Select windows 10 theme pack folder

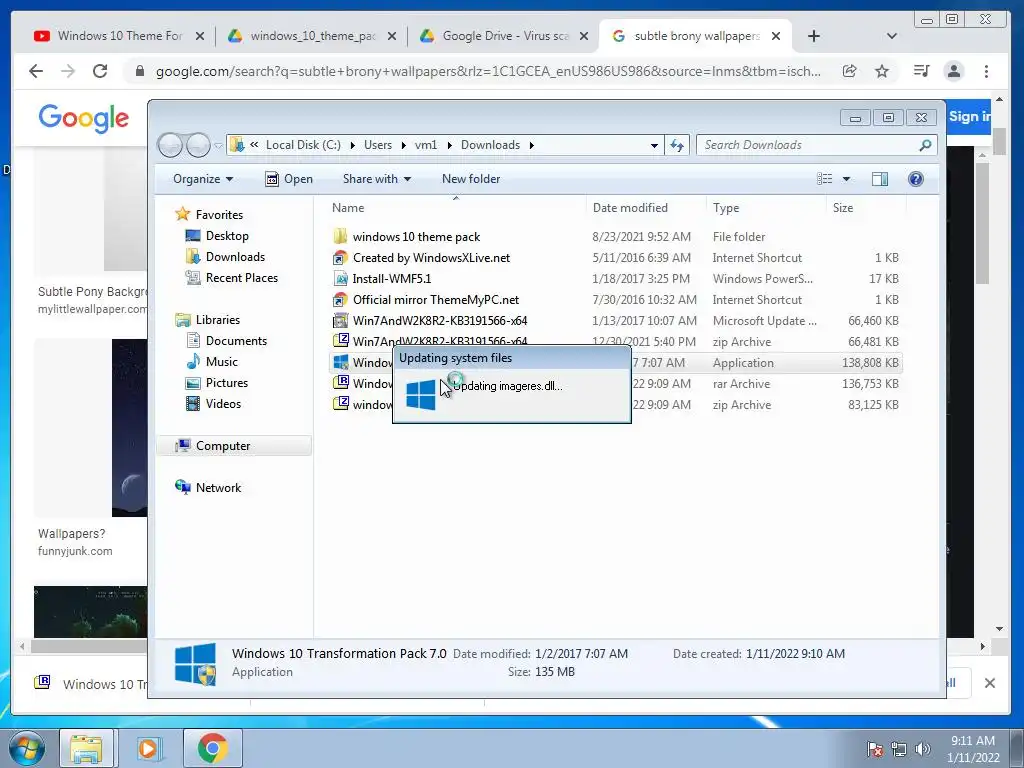(416, 236)
